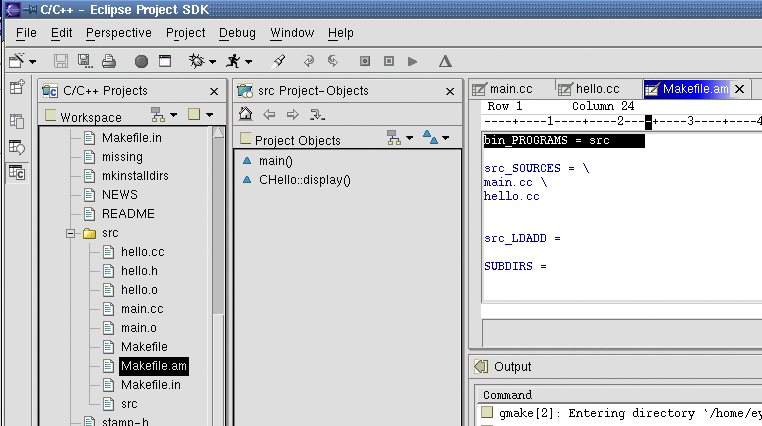
Task: Switch to the hello.cc editor tab
Action: pos(597,89)
